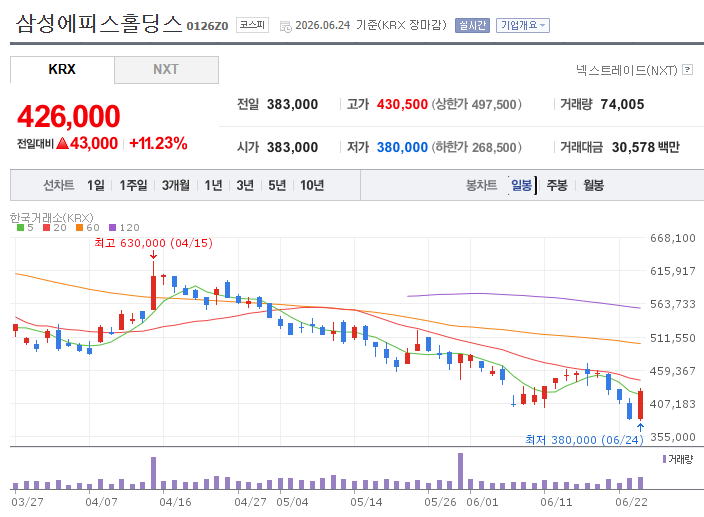Viewport: 704px width, 517px height.
Task: Click the 코스피 market badge
Action: tap(252, 25)
